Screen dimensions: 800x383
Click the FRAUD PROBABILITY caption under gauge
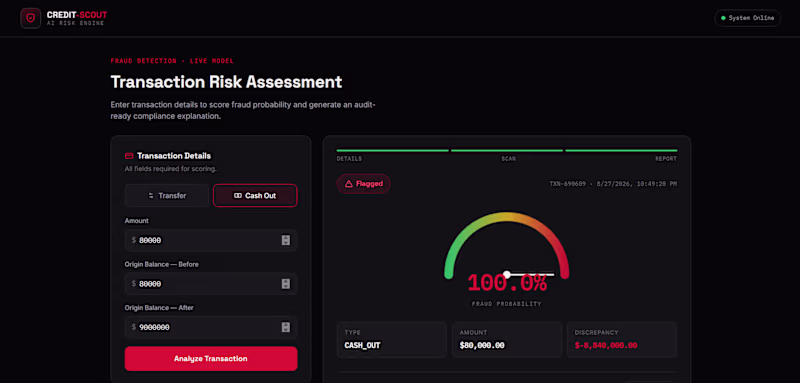507,304
